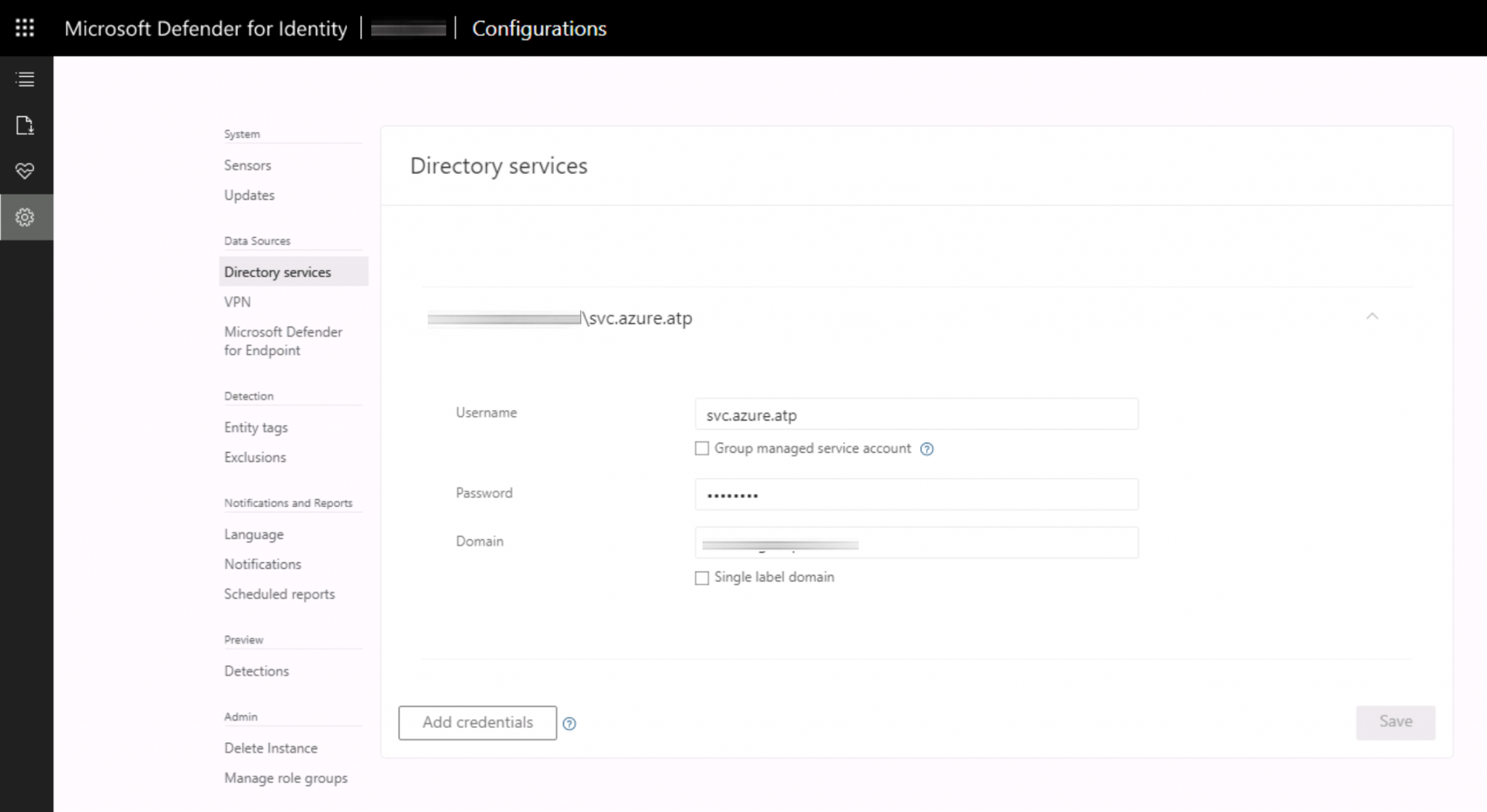1487x812 pixels.
Task: Click the Microsoft Defender for Identity logo text
Action: coord(205,28)
